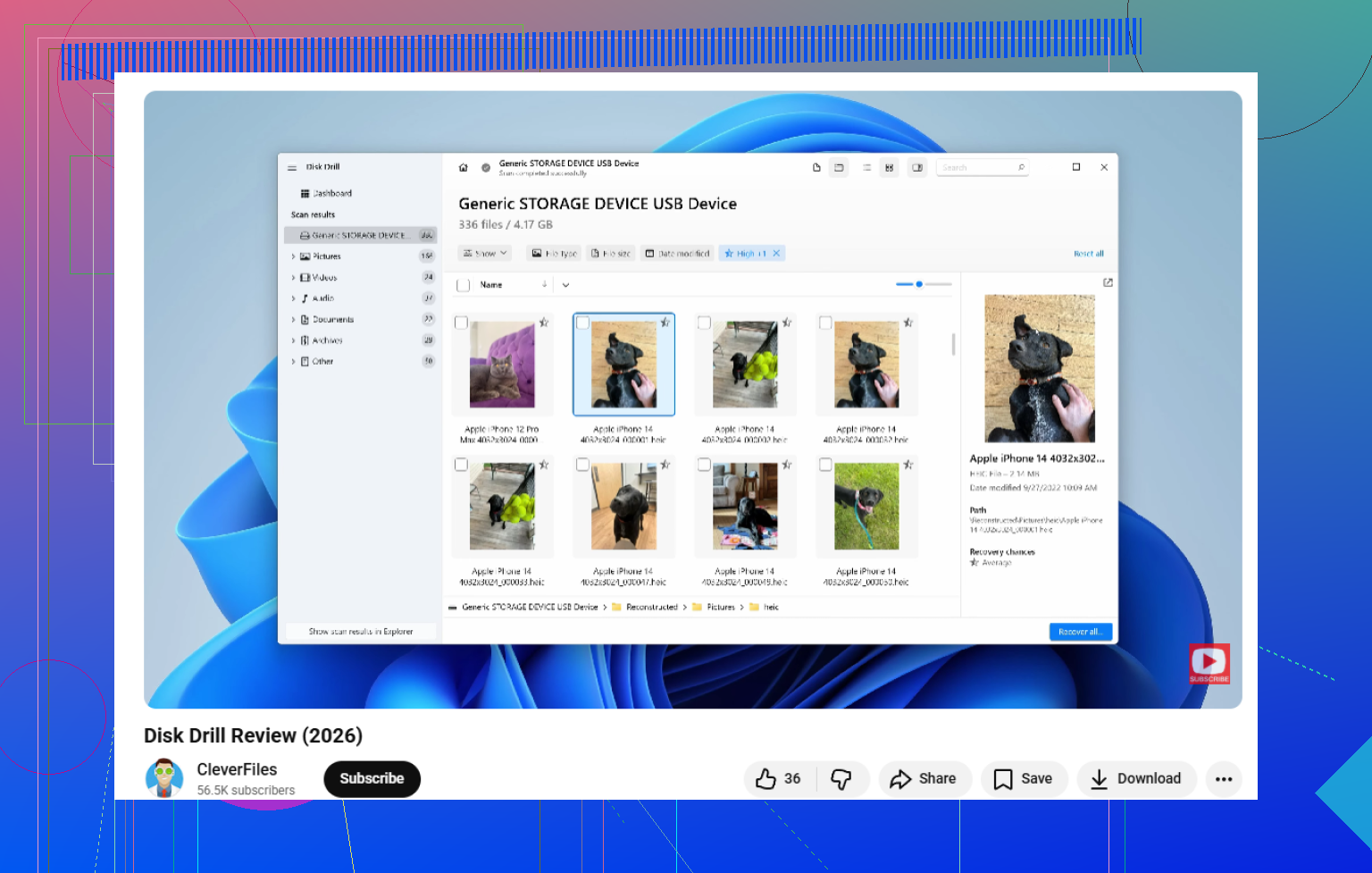This screenshot has height=873, width=1372.
Task: Download the video
Action: pyautogui.click(x=1136, y=779)
